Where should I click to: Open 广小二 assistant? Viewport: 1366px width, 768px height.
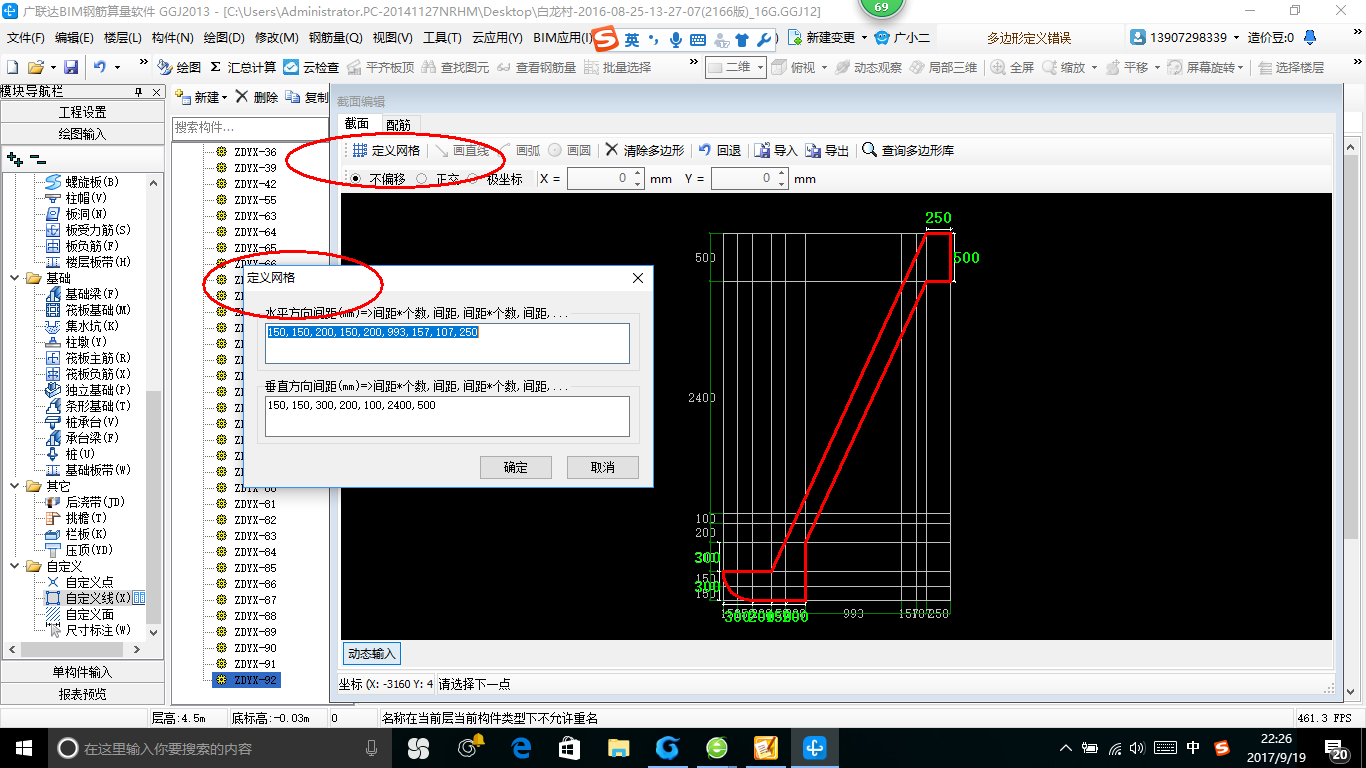(901, 38)
